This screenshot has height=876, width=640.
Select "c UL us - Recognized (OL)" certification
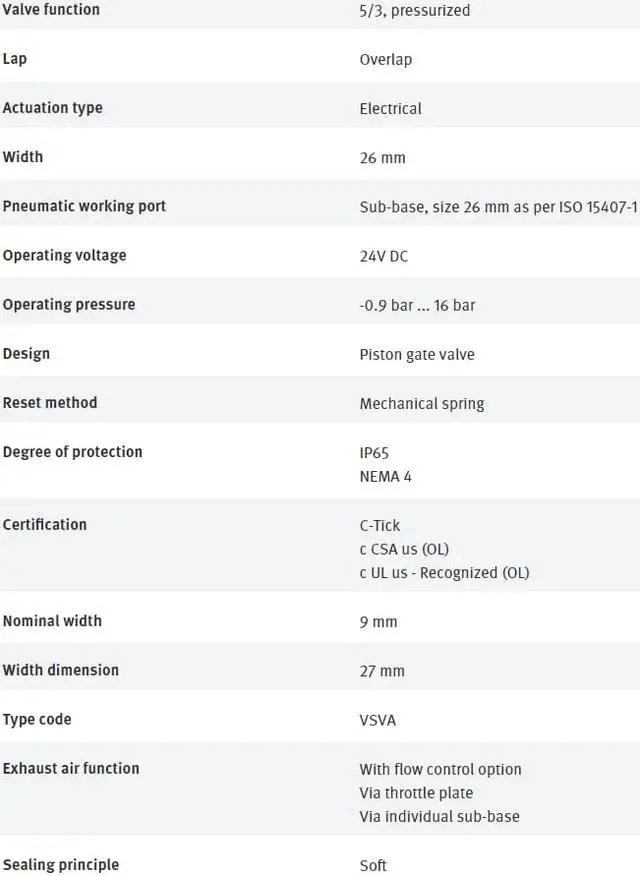444,573
